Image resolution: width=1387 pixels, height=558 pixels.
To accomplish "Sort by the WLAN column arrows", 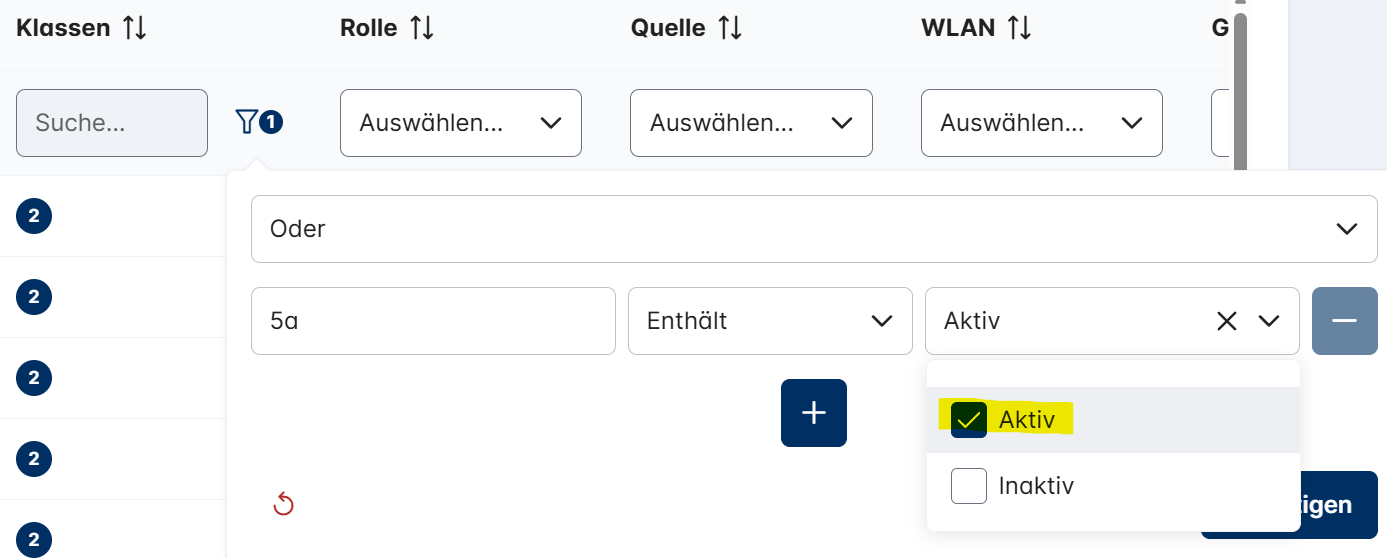I will click(1019, 28).
